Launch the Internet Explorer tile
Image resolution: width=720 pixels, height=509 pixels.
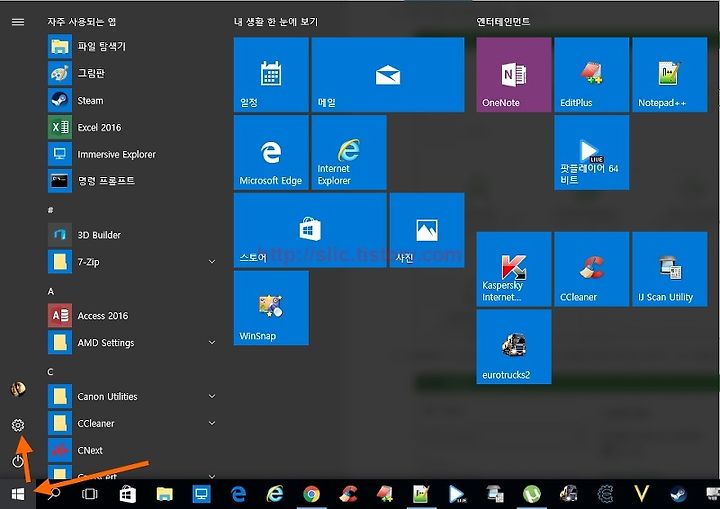click(349, 152)
